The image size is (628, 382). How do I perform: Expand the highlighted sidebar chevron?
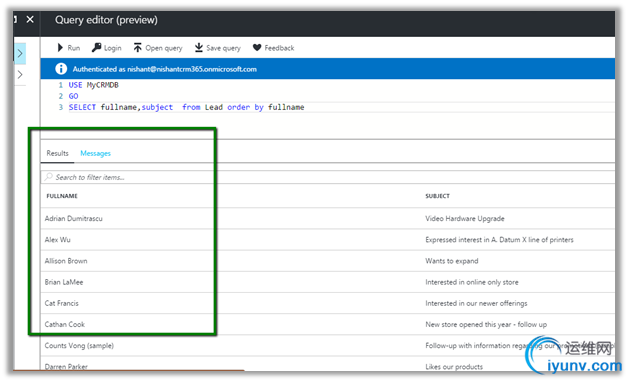20,53
